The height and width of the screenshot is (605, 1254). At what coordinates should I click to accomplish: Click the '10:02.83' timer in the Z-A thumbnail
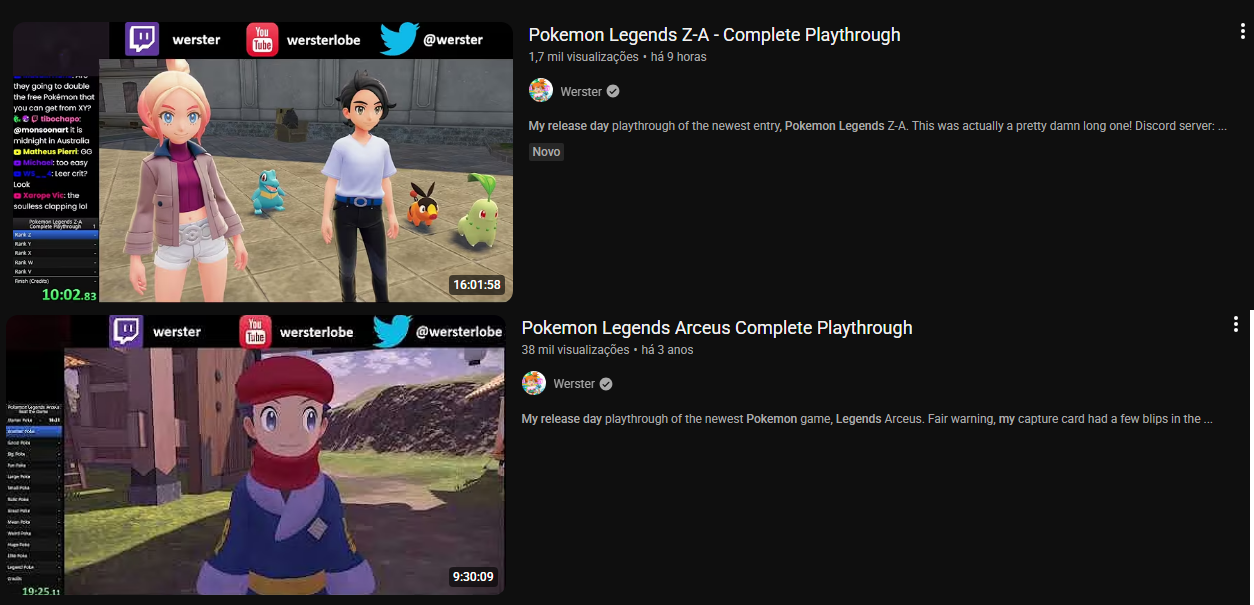pos(69,295)
